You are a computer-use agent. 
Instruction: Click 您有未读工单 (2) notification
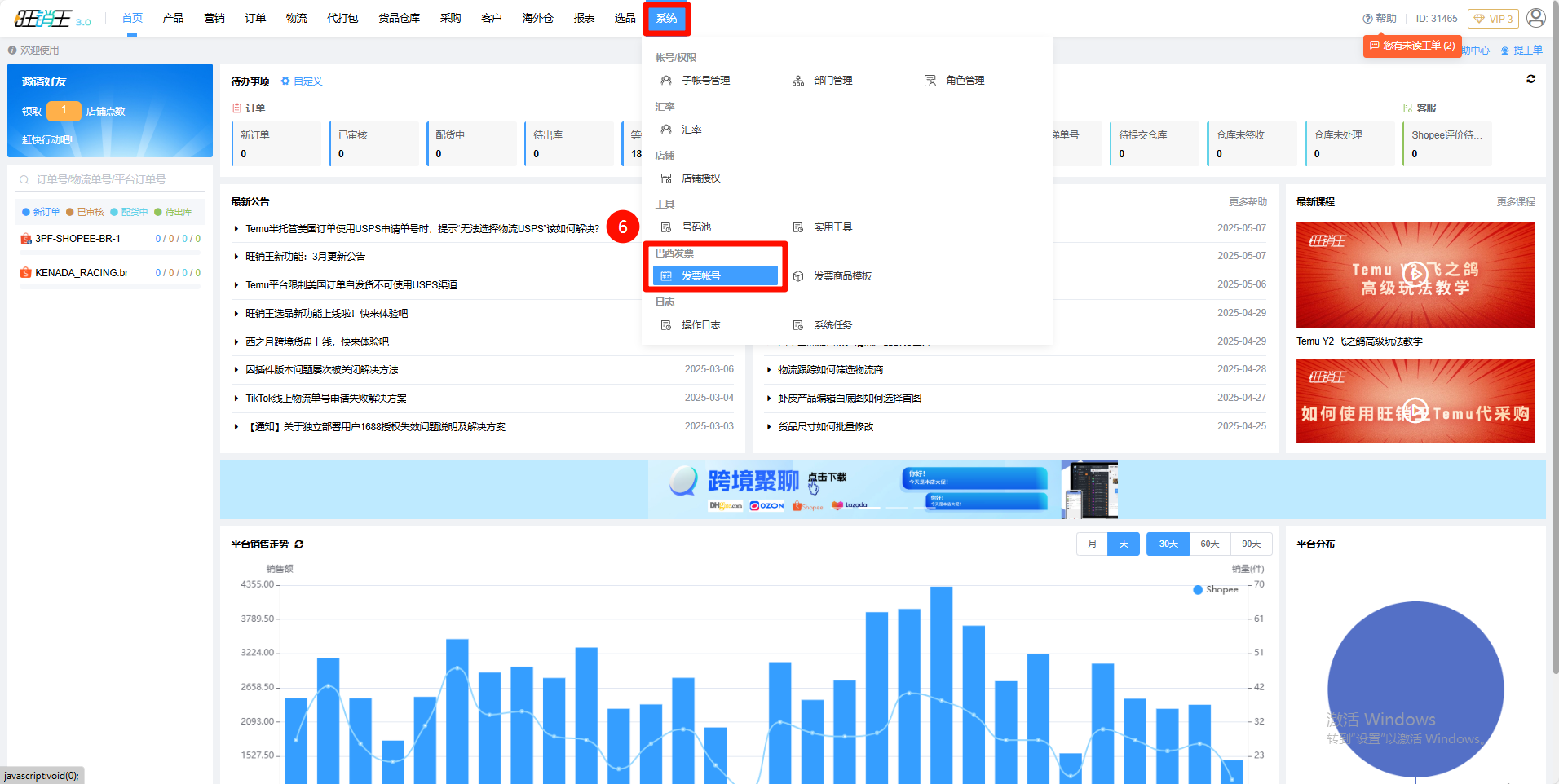[x=1412, y=46]
